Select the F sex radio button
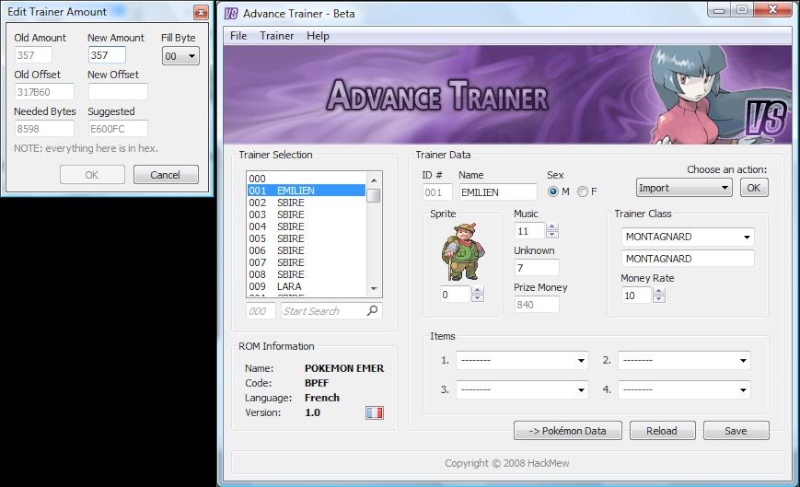The image size is (800, 487). (582, 192)
